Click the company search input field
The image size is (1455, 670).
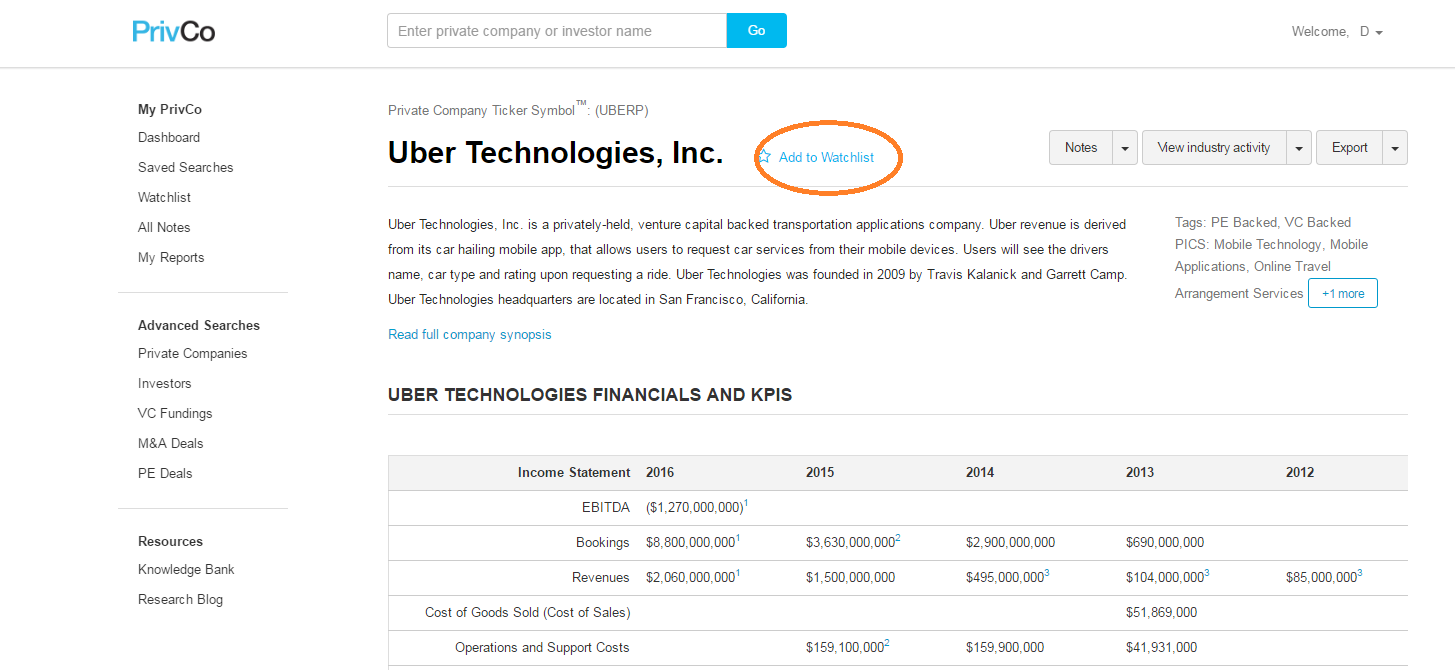pos(557,31)
